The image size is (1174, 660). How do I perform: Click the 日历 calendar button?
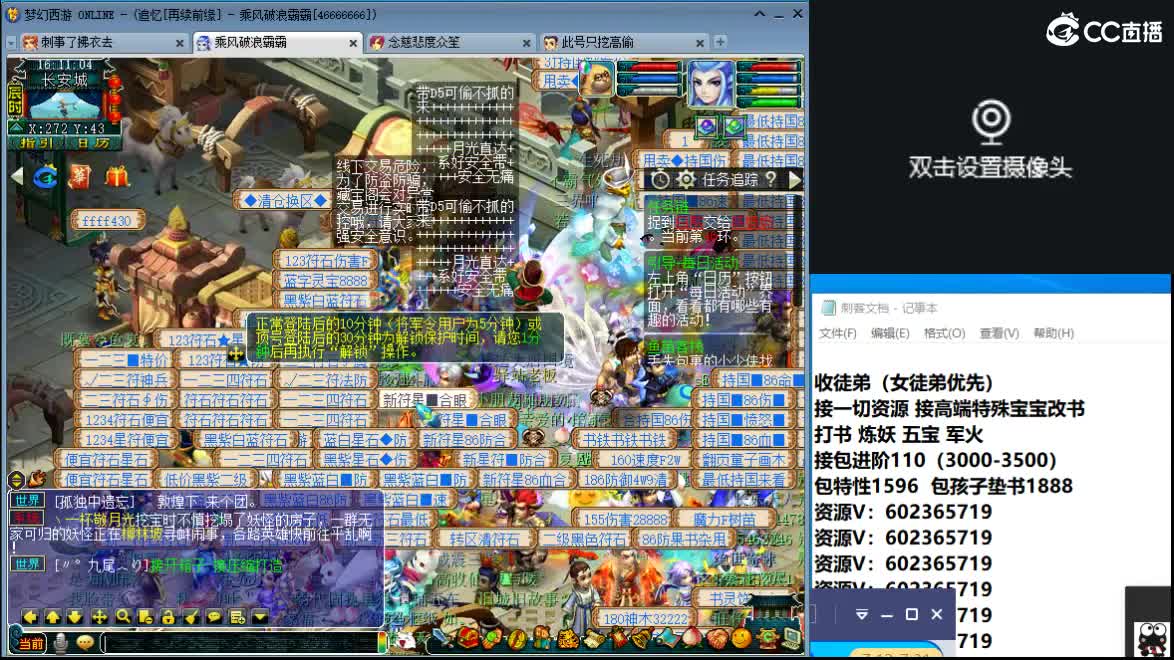(92, 142)
